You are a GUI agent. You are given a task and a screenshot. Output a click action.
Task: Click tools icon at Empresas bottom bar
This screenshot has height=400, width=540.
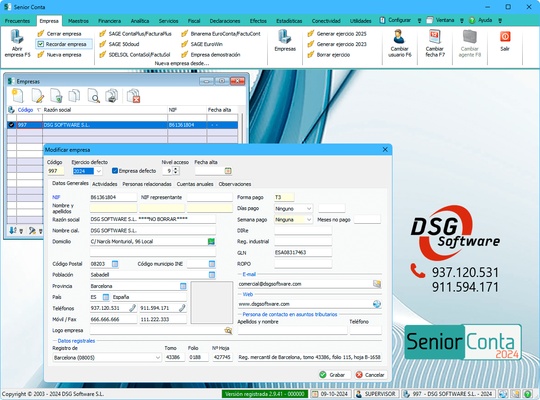click(x=32, y=230)
